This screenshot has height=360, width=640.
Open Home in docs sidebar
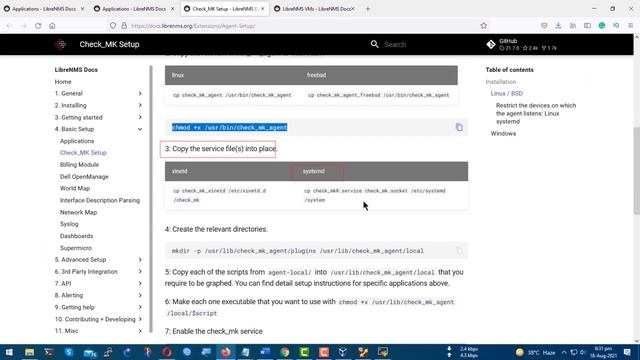point(63,82)
